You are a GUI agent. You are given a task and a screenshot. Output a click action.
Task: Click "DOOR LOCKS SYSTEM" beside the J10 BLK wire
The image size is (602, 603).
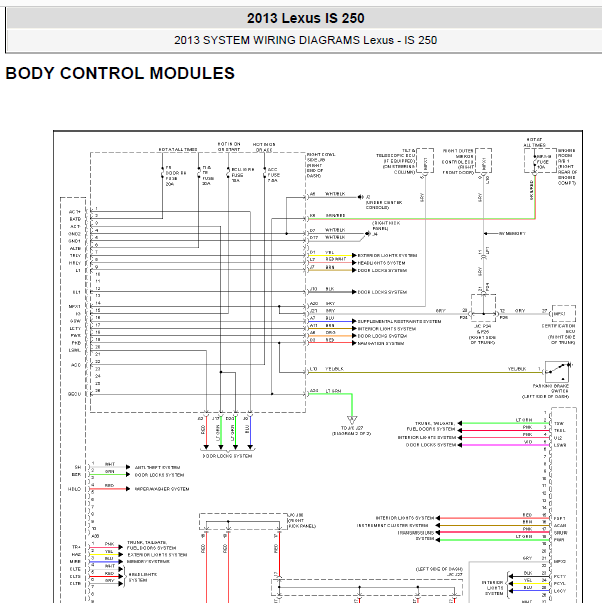coord(382,292)
